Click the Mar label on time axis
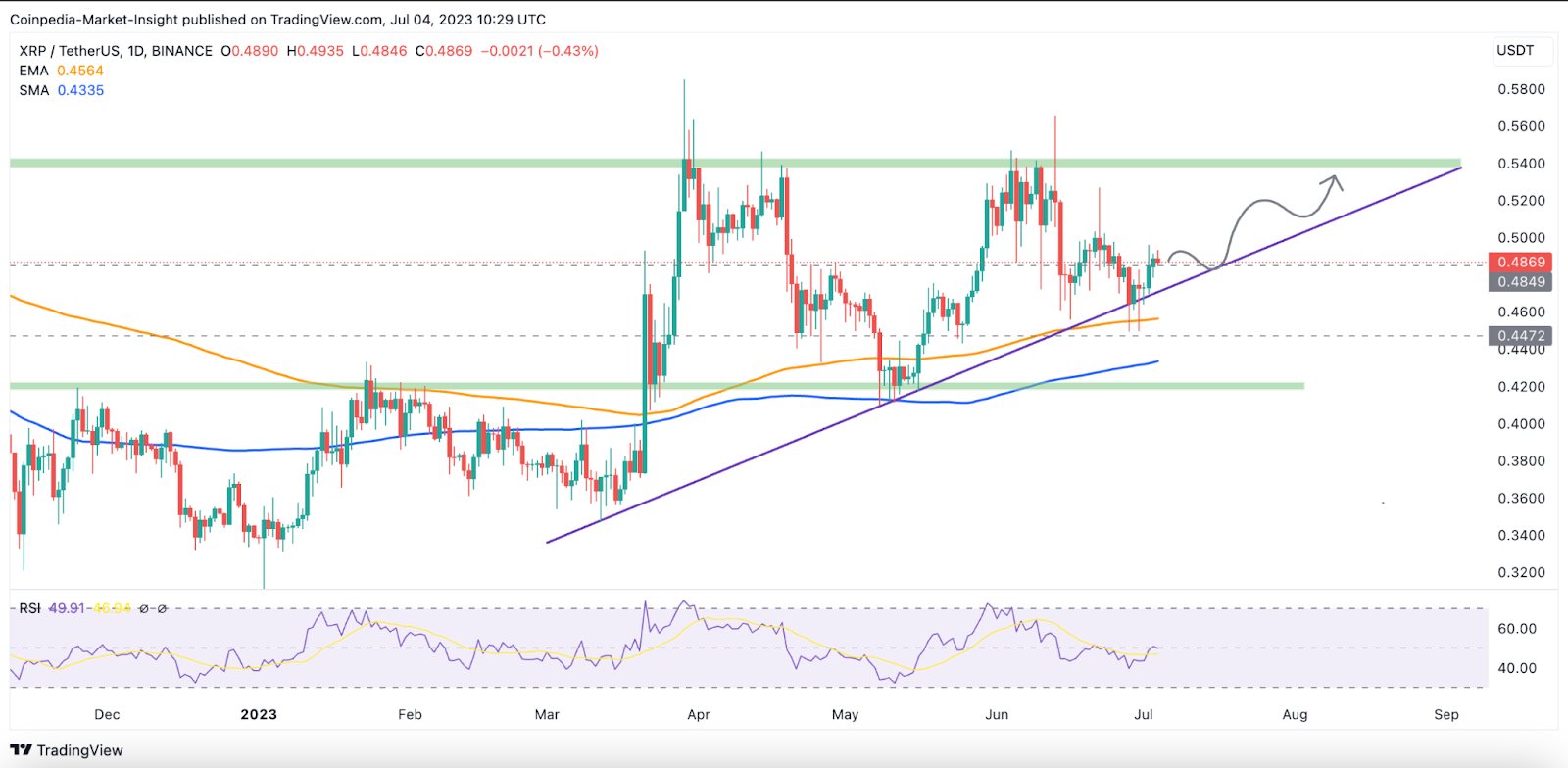 547,715
